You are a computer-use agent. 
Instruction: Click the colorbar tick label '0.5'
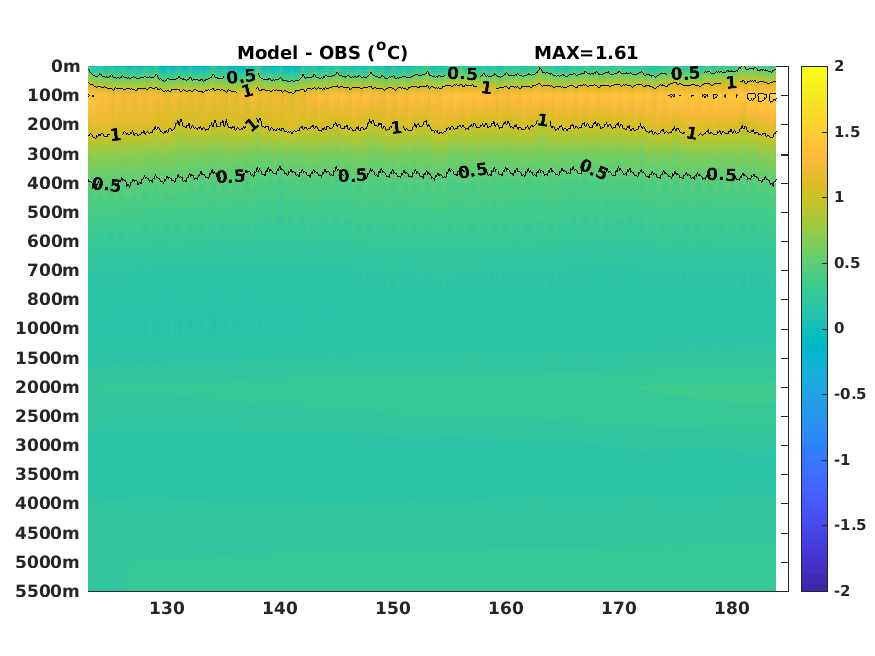[847, 263]
